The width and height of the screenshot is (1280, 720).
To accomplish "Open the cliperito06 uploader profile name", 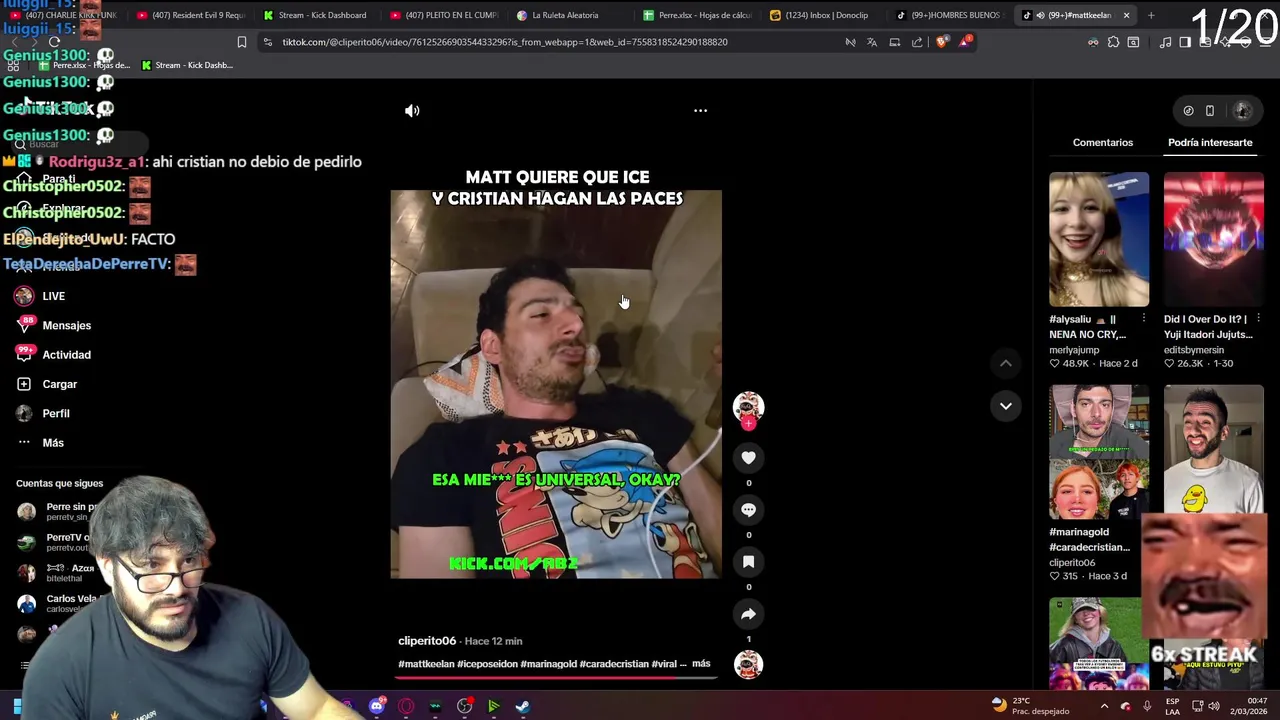I will 427,641.
